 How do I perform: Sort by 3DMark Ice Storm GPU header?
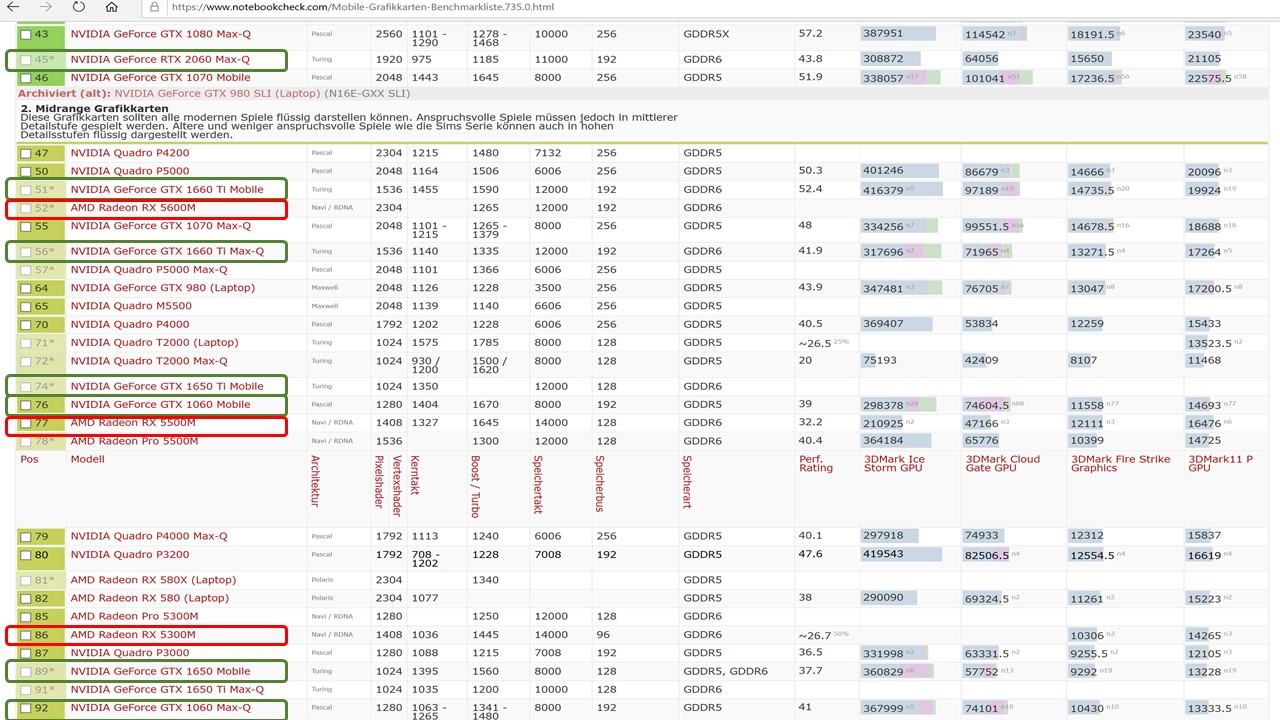pos(894,463)
